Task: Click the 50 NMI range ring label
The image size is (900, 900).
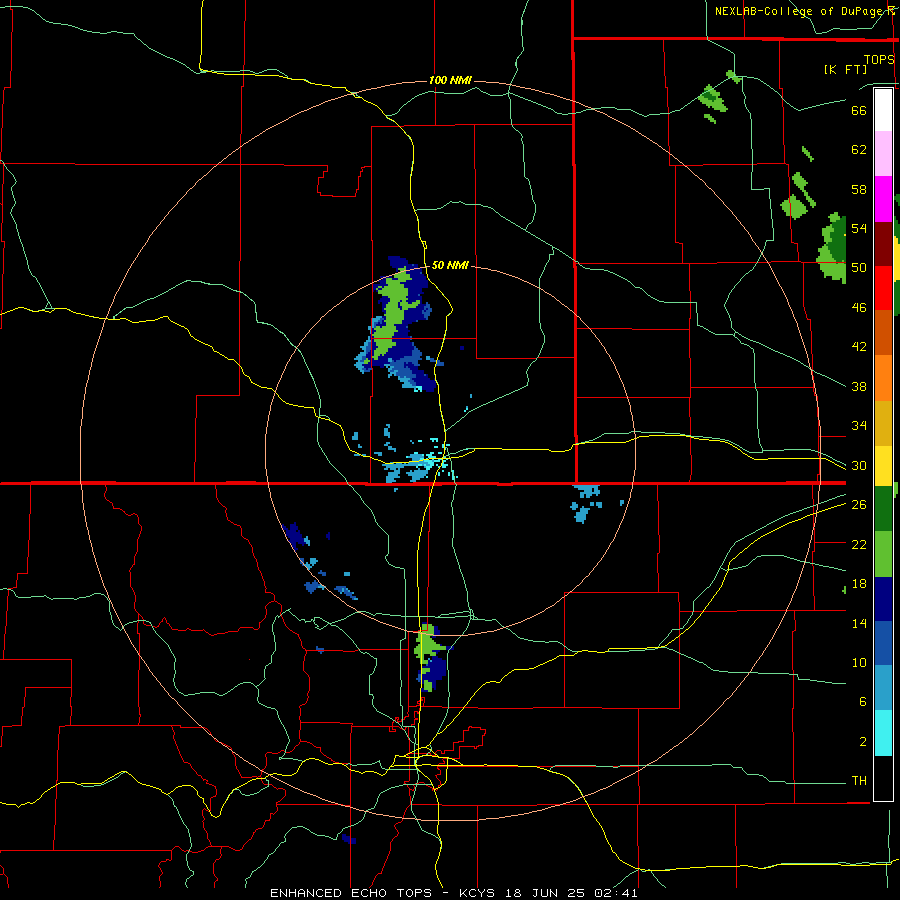Action: point(450,265)
